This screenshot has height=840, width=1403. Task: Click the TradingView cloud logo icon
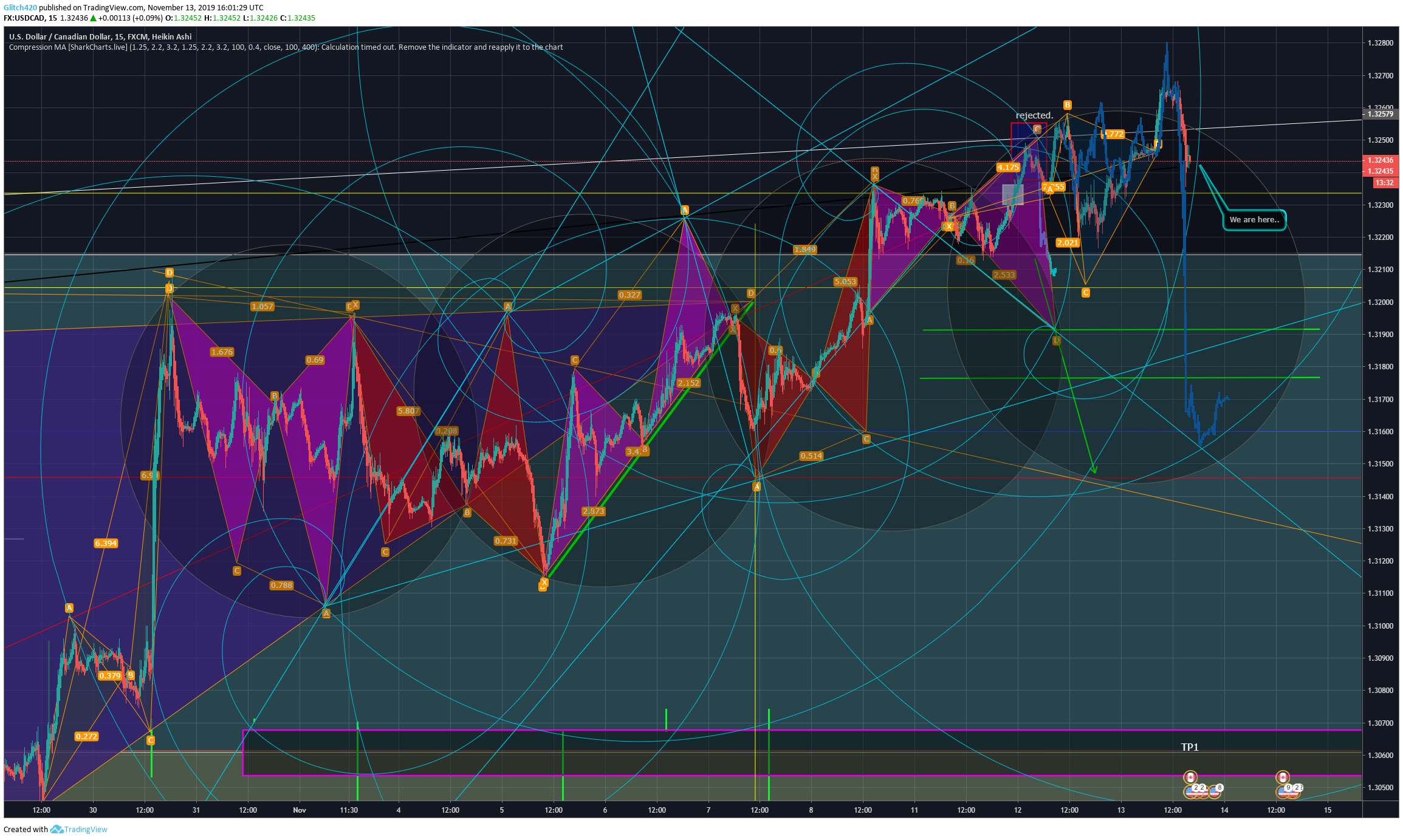coord(57,829)
